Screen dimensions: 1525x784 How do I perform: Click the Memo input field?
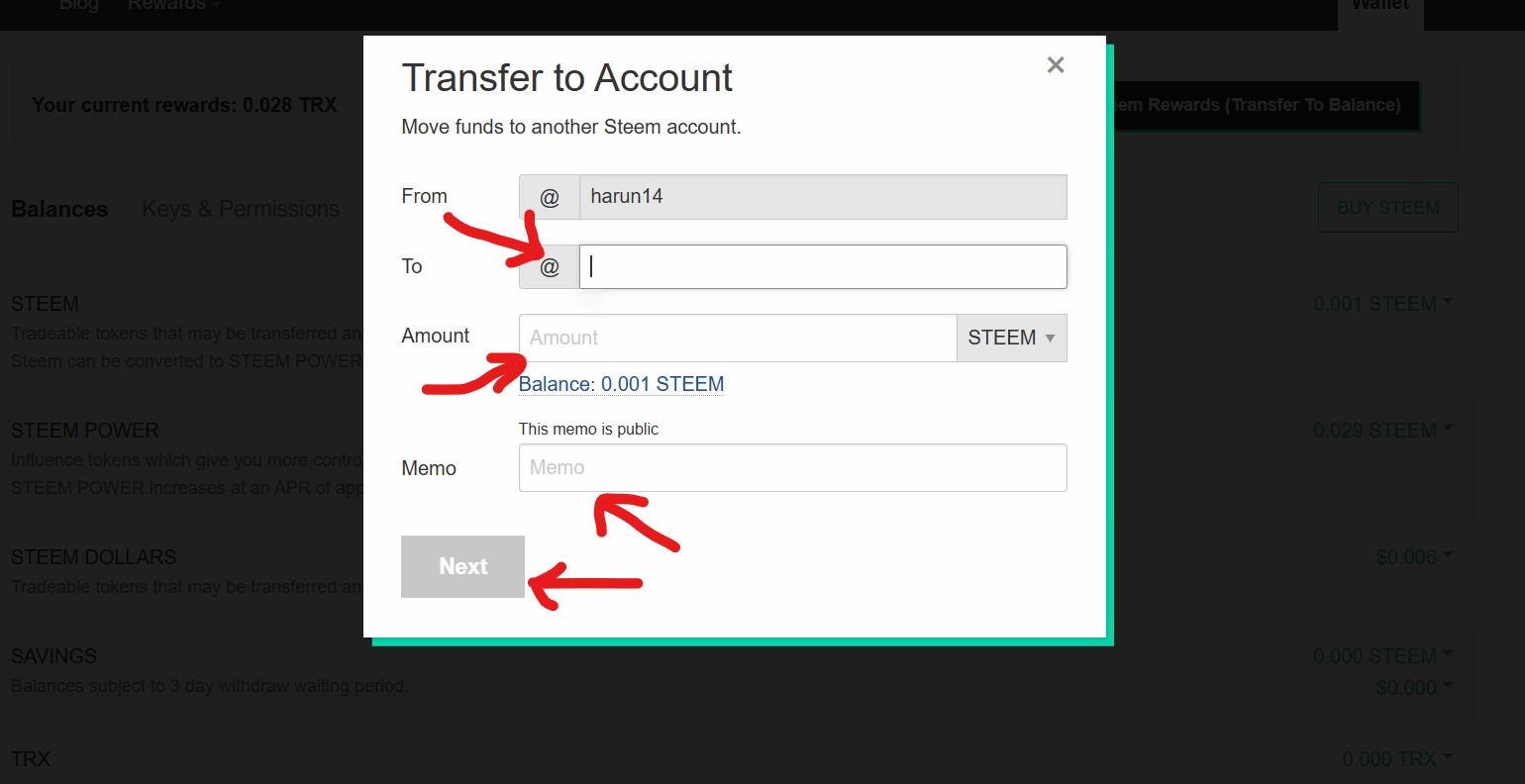tap(793, 467)
